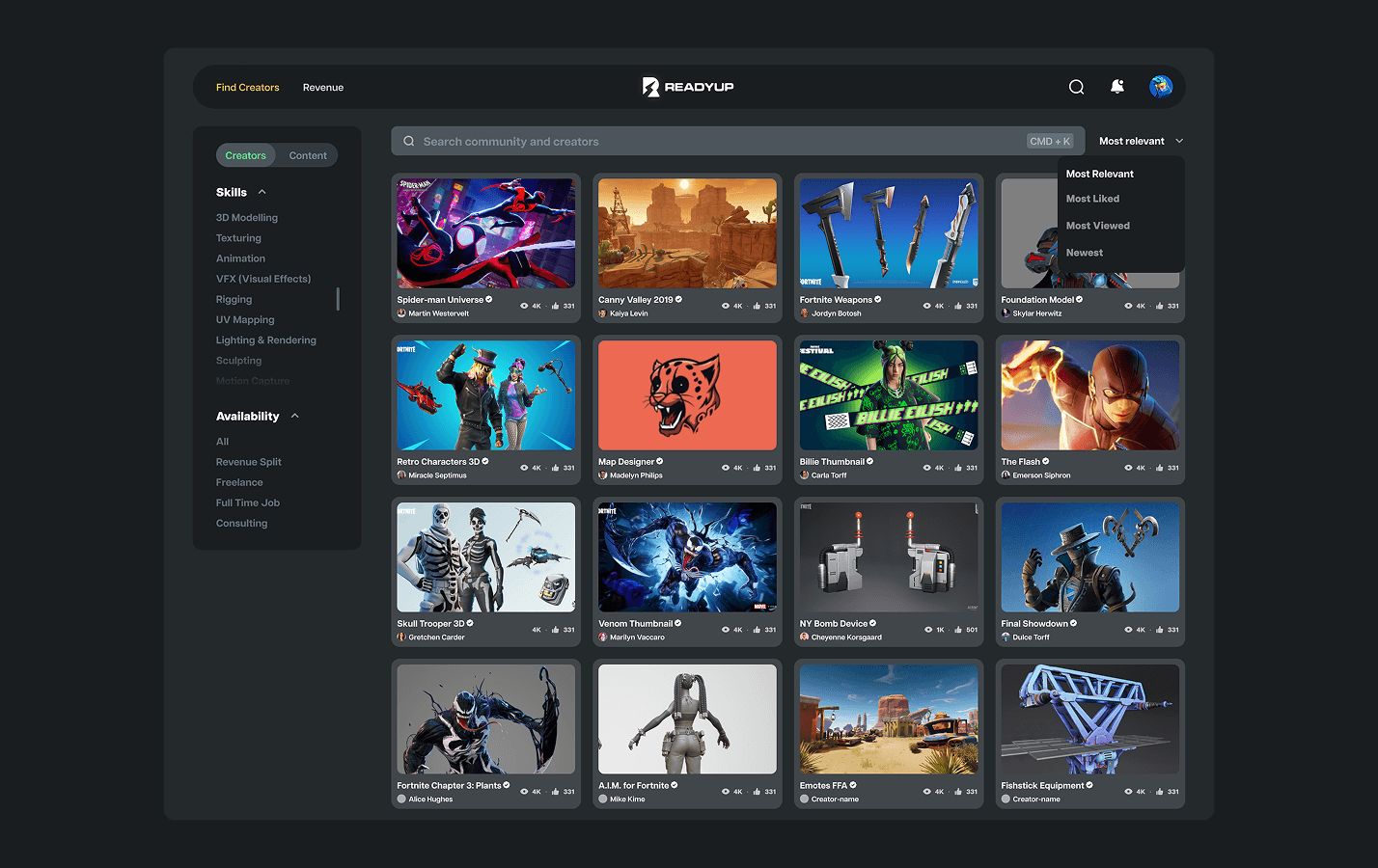This screenshot has height=868, width=1378.
Task: Click Mike Kime's avatar icon
Action: [x=603, y=800]
